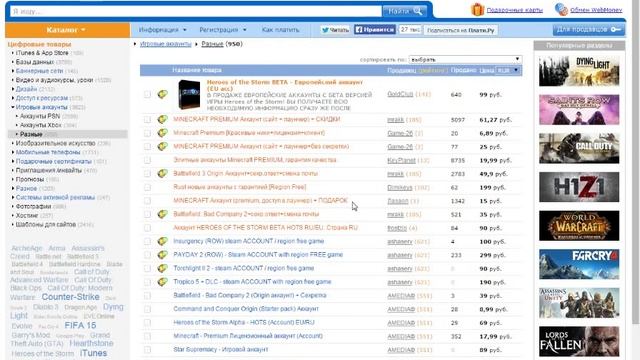Tick checkbox for Insurgency (ROW) row
The width and height of the screenshot is (640, 360).
point(147,242)
